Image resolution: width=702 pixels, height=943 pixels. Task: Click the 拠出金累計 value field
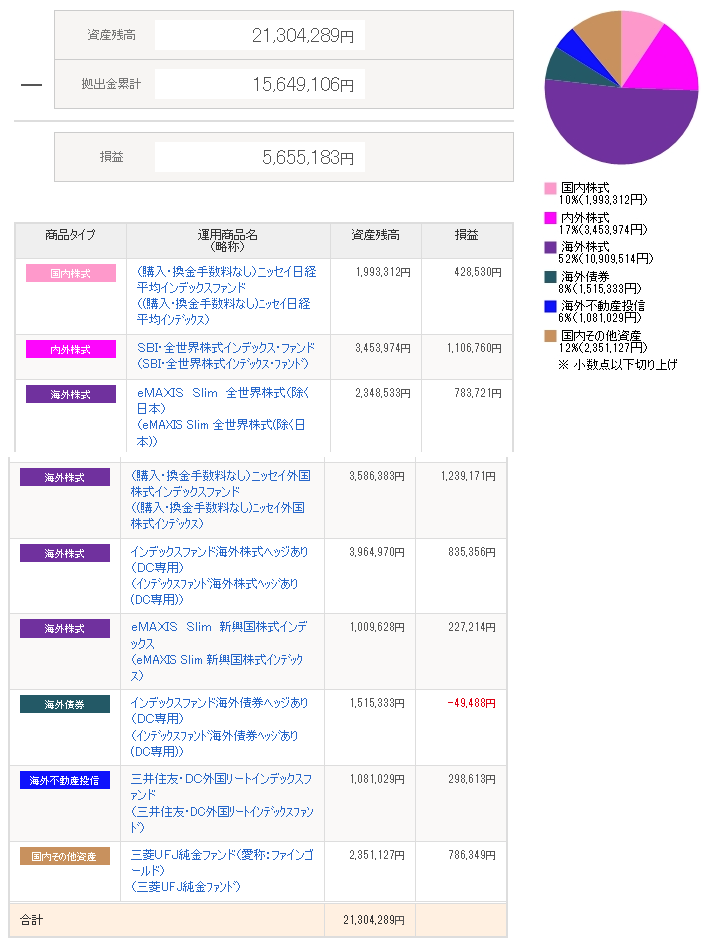click(259, 85)
